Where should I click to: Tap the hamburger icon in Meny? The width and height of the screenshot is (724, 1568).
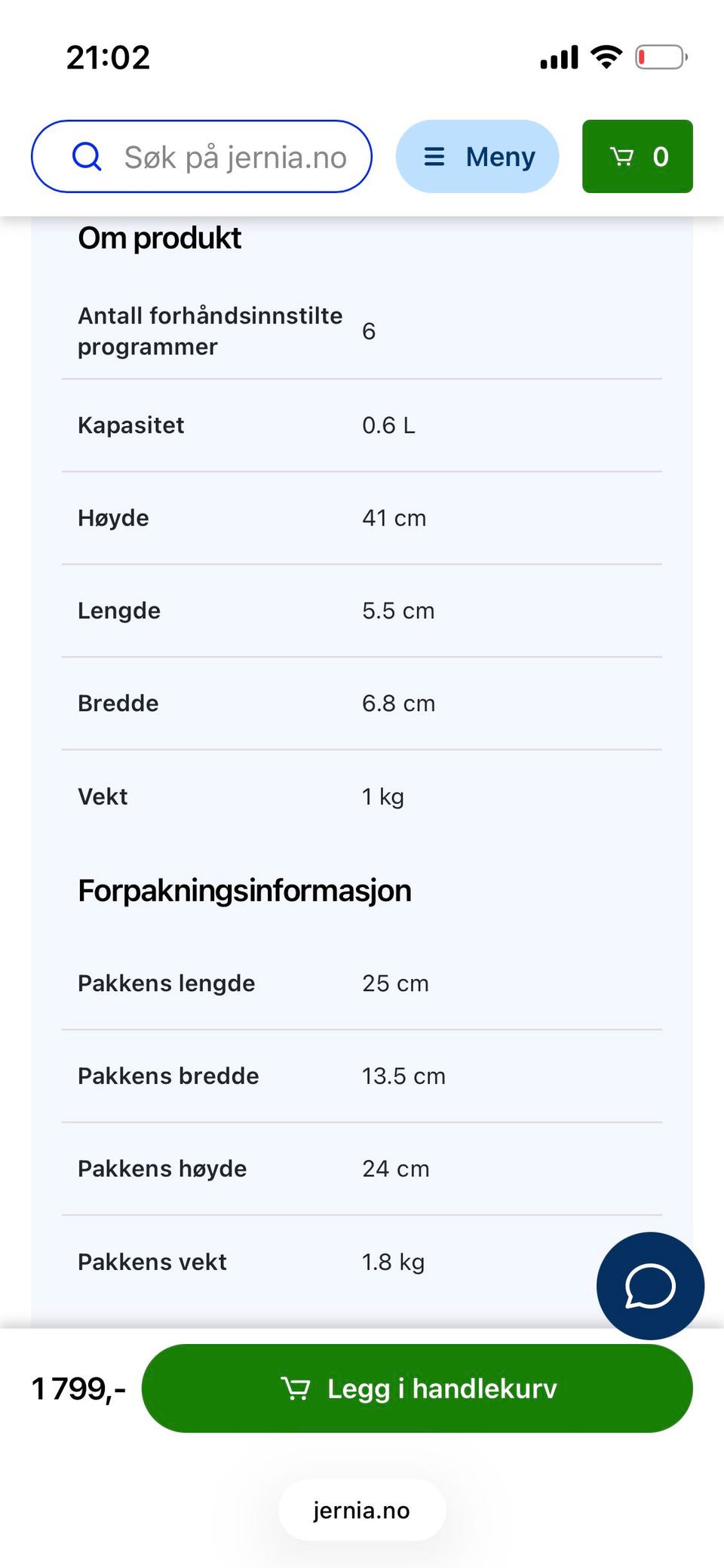[x=434, y=157]
